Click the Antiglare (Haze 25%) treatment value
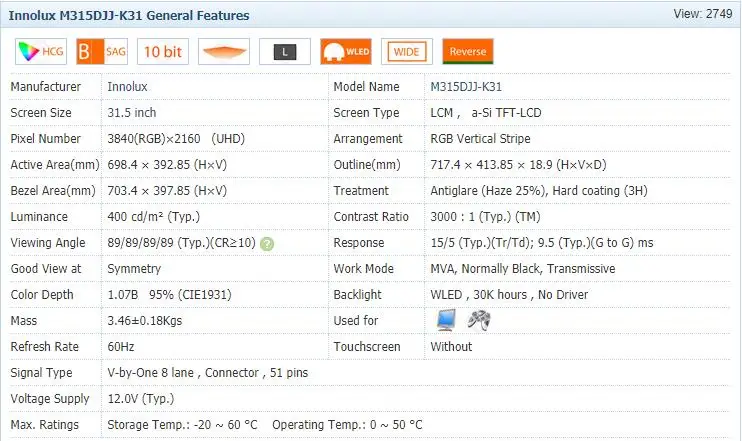The image size is (742, 441). [539, 191]
